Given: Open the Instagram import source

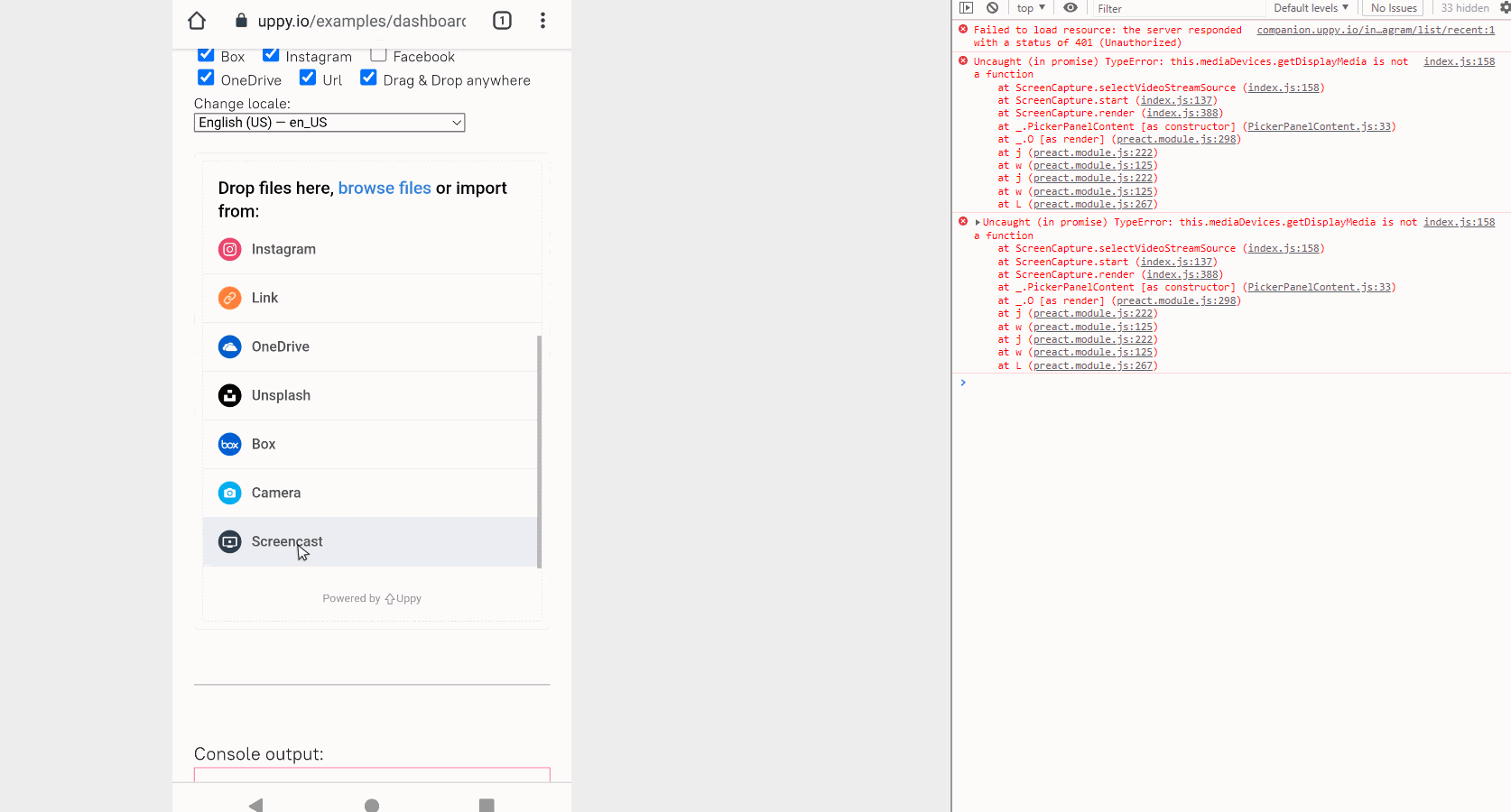Looking at the screenshot, I should [283, 249].
